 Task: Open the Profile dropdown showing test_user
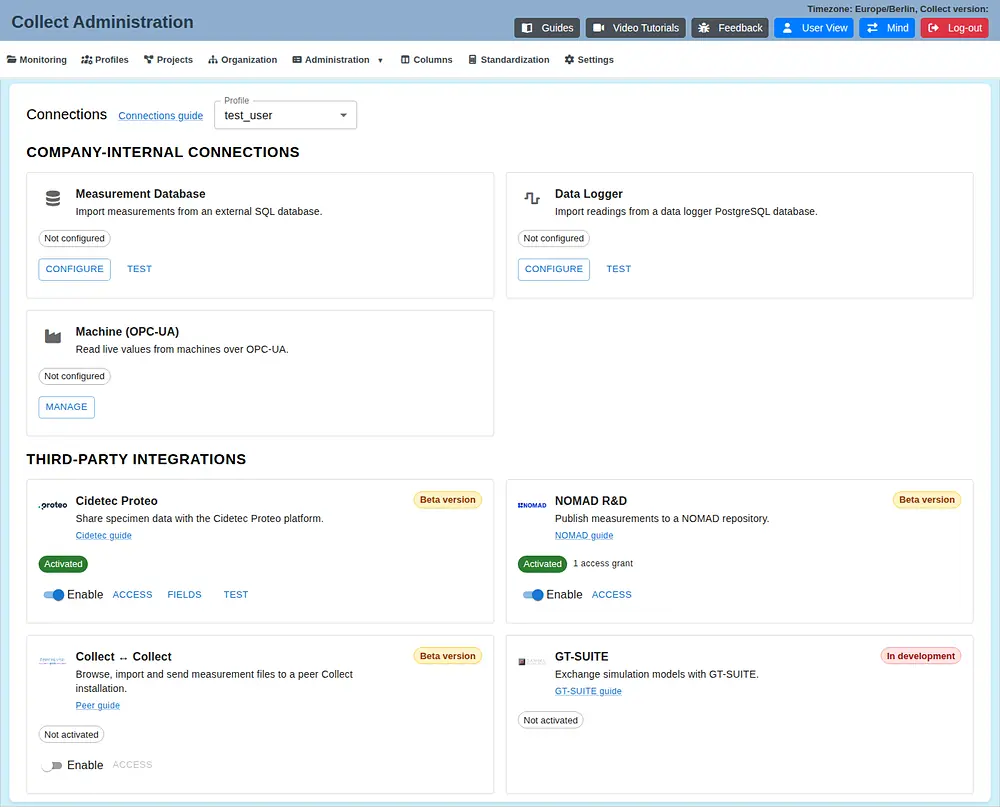pos(285,115)
